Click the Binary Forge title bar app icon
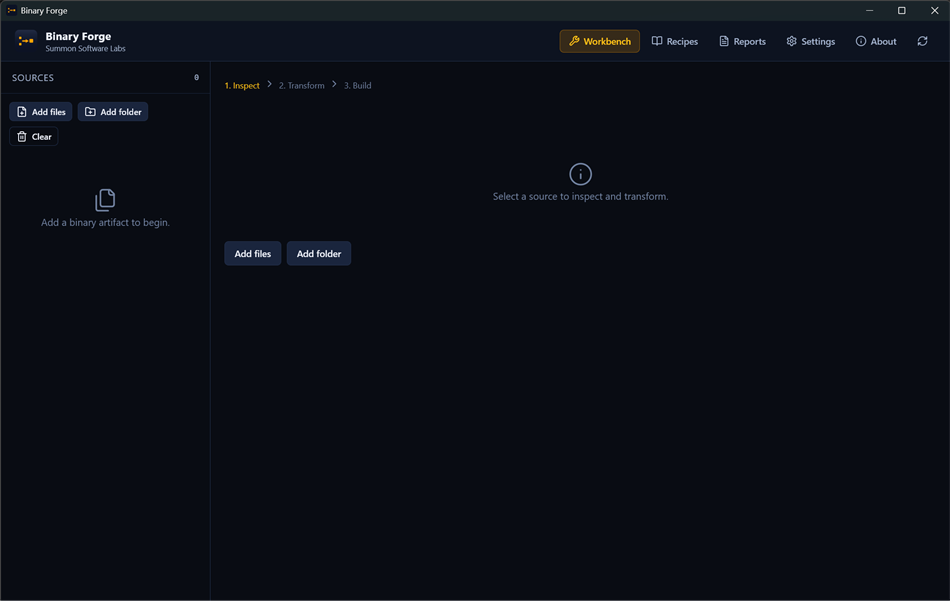The height and width of the screenshot is (601, 950). [12, 10]
